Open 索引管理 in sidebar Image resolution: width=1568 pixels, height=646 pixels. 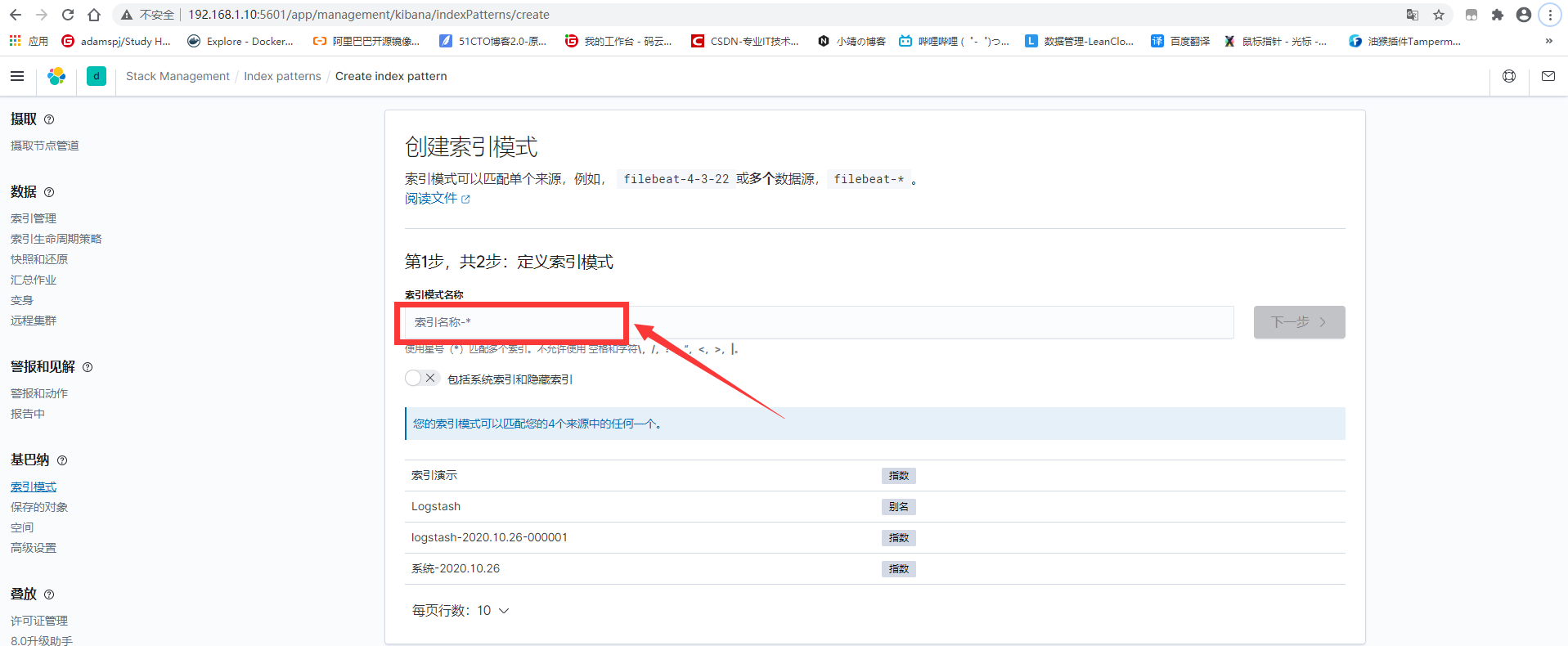34,218
